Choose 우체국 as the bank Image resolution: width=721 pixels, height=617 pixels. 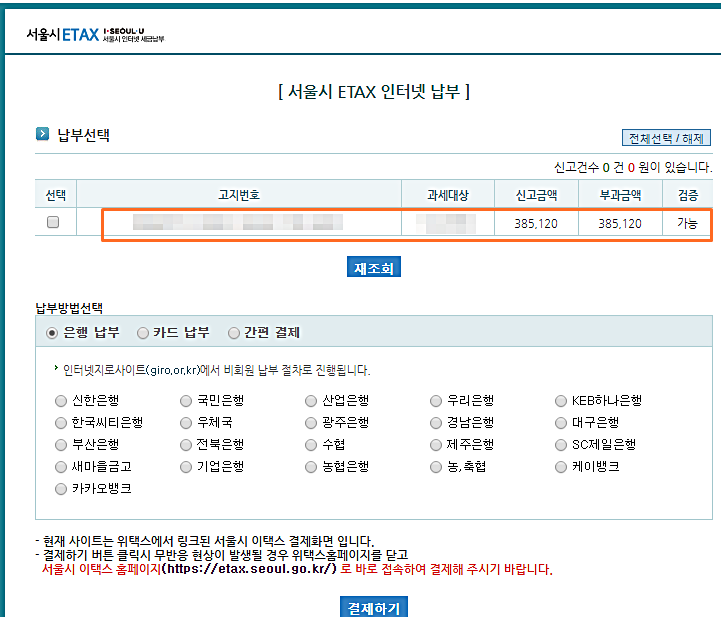pos(186,423)
